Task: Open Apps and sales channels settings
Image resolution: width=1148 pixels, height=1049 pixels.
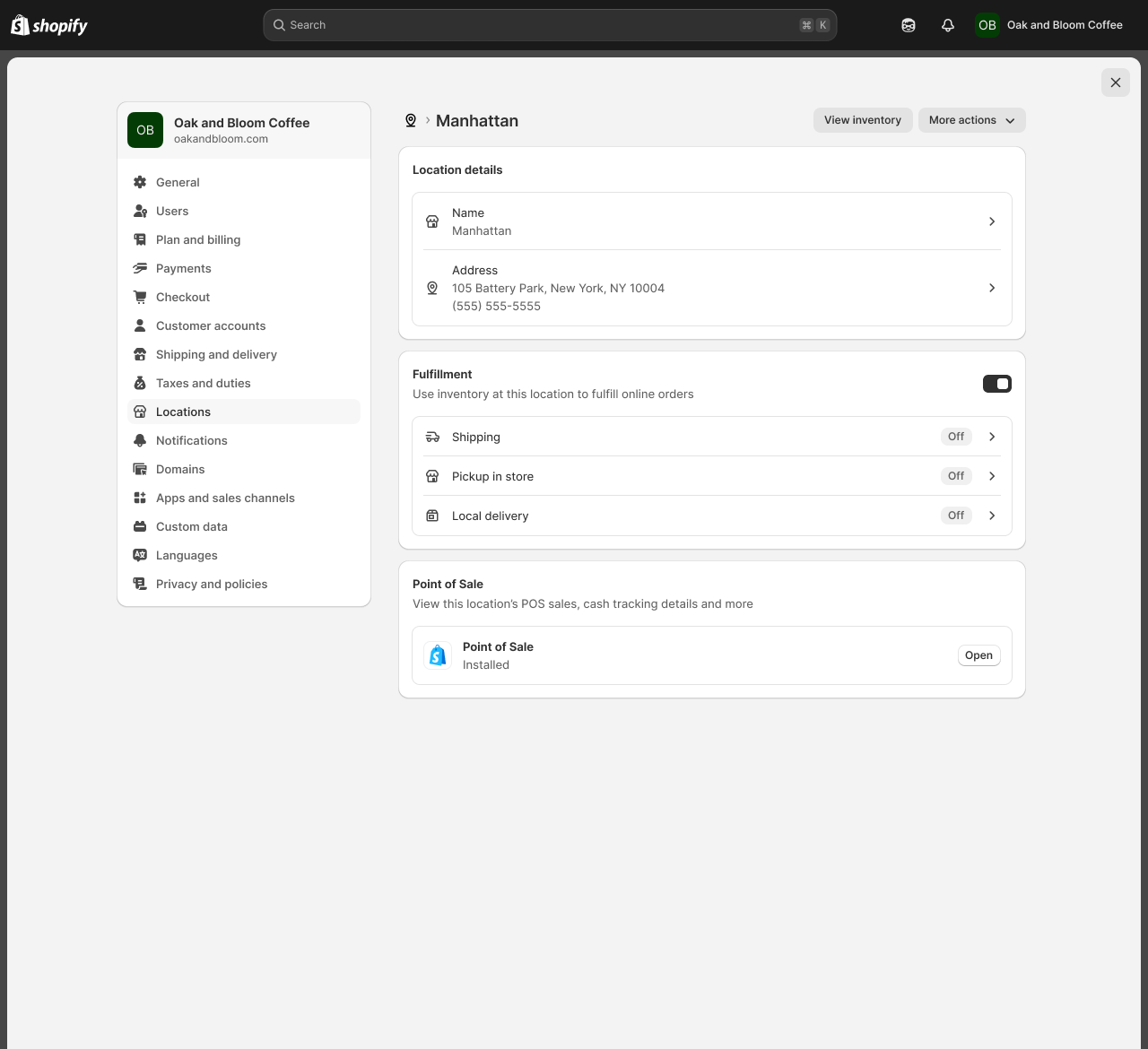Action: [x=244, y=498]
